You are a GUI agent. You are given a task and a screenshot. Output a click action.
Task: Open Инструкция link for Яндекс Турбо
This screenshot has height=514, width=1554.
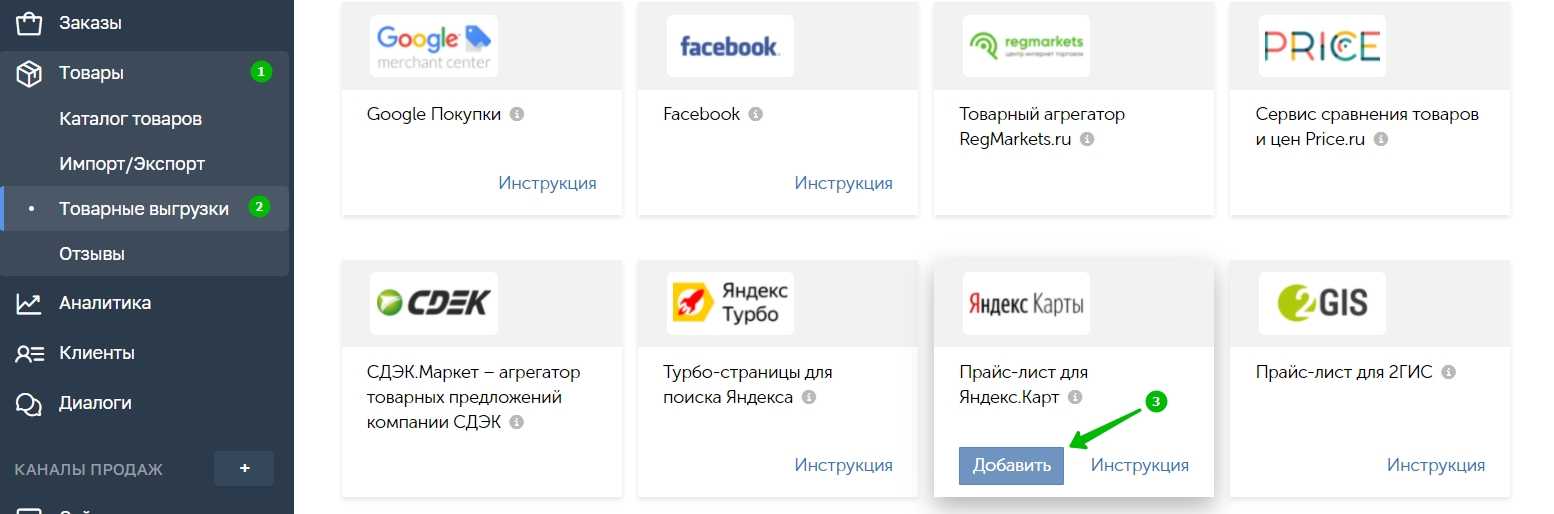[x=843, y=465]
